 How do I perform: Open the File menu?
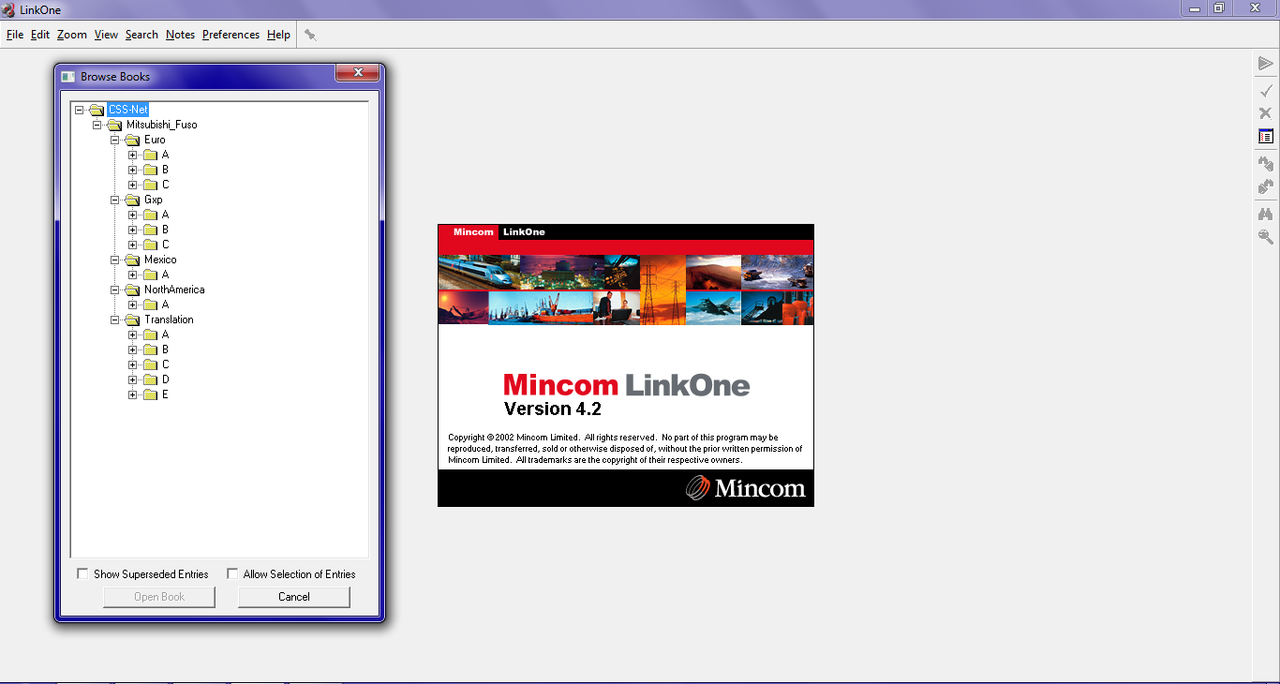pyautogui.click(x=14, y=34)
